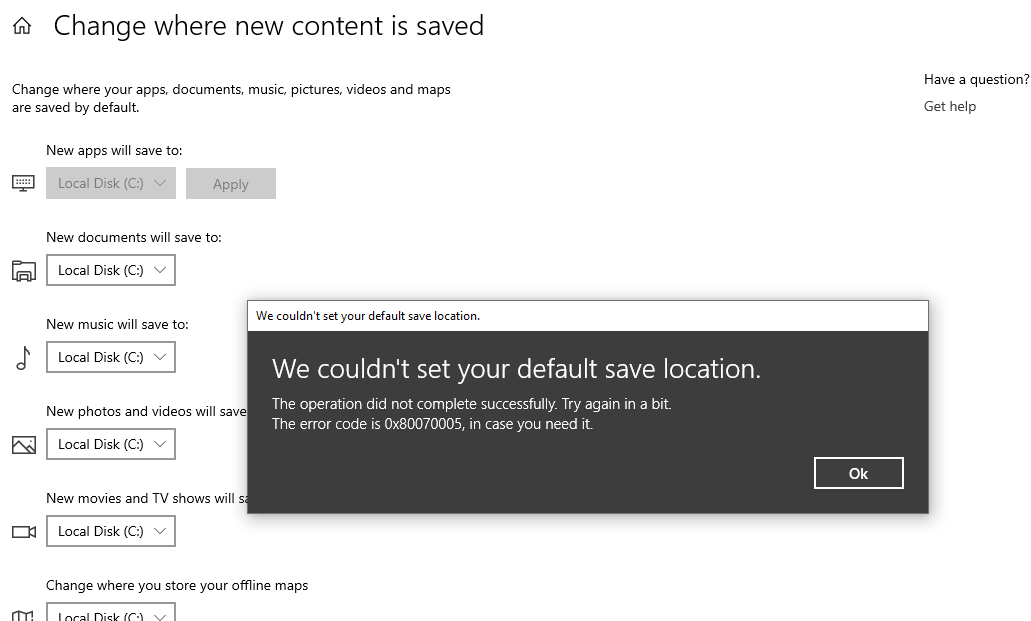Open the New documents save location dropdown
Screen dimensions: 1031x621
tap(110, 270)
